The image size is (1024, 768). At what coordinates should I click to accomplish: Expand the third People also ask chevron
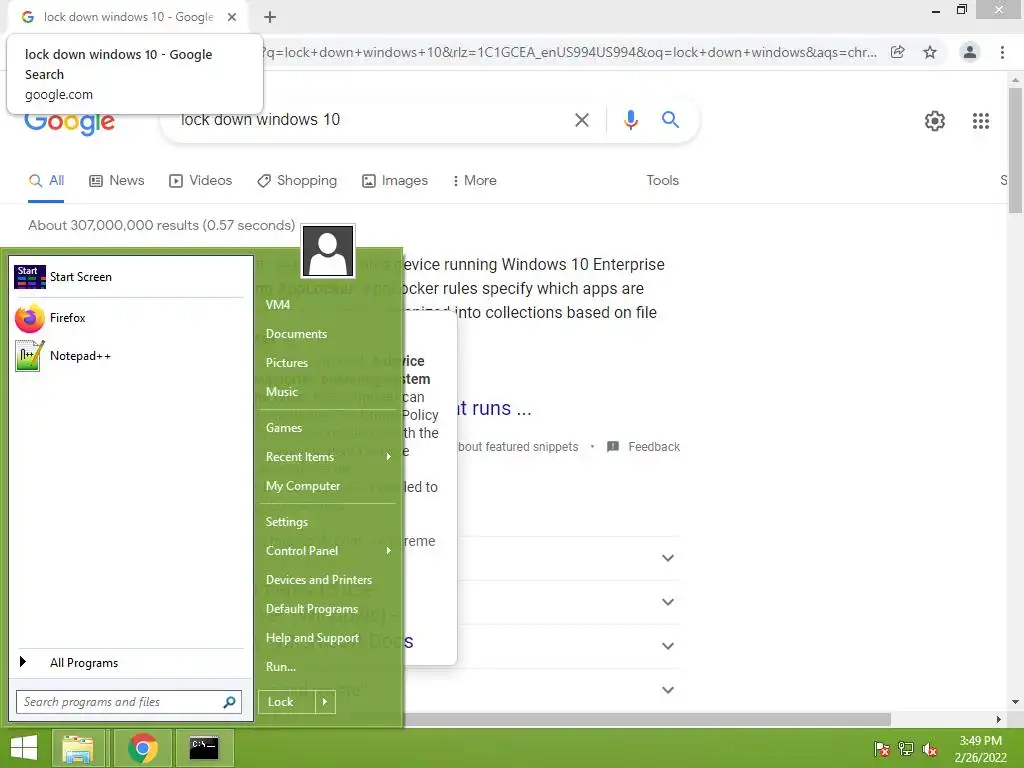(x=667, y=645)
